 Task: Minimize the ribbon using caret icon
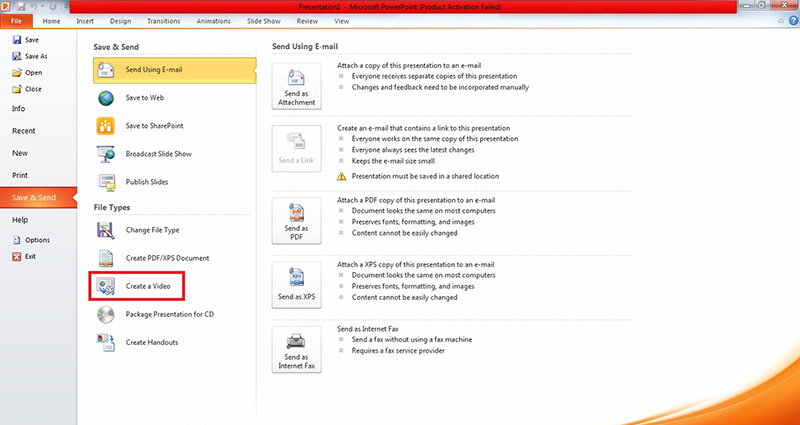[781, 21]
